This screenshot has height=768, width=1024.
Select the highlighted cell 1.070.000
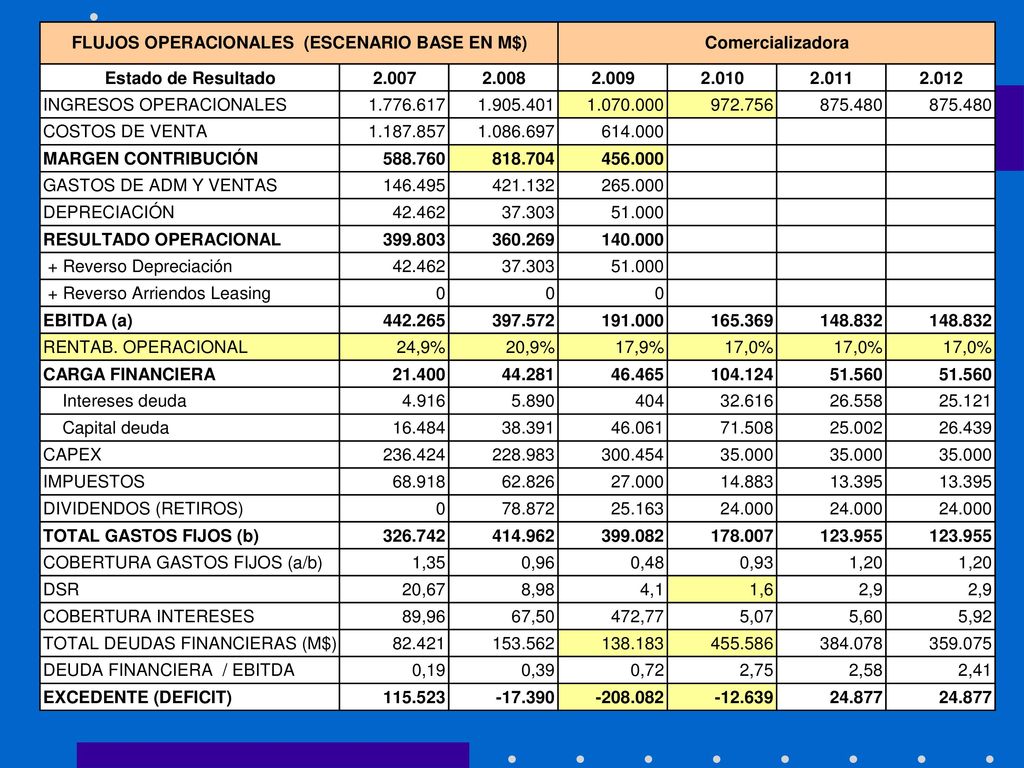click(613, 105)
